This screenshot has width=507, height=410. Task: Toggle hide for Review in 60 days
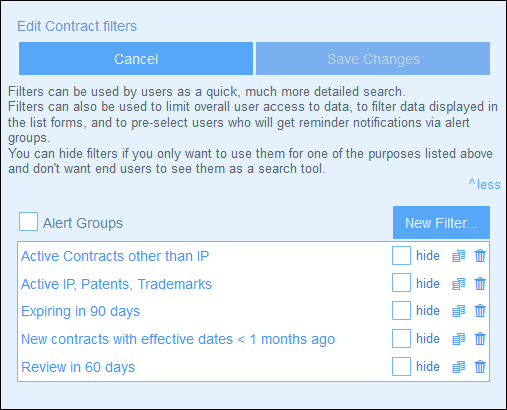click(401, 366)
